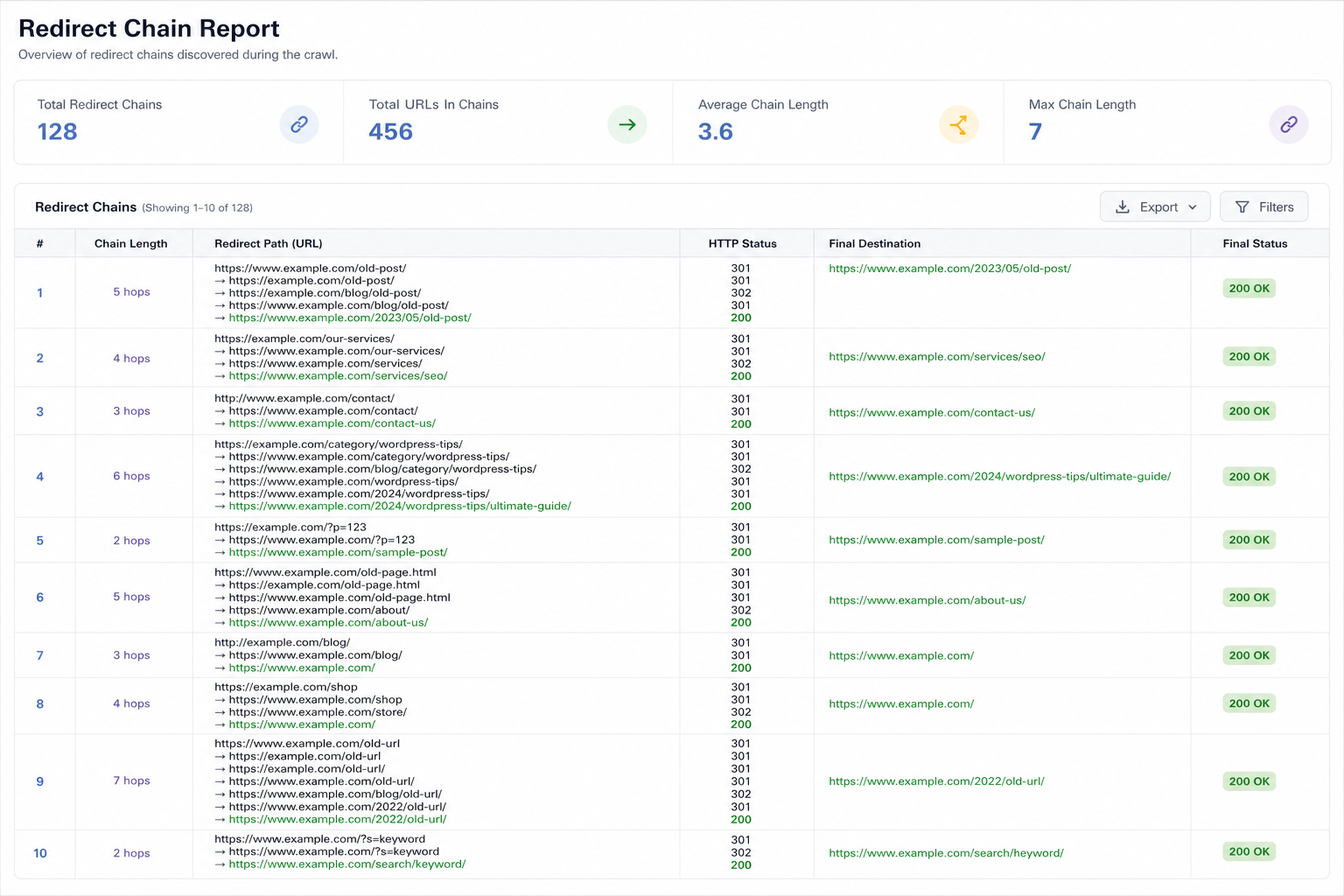Click path URL https://example.com/our-services/
Image resolution: width=1344 pixels, height=896 pixels.
(x=304, y=339)
